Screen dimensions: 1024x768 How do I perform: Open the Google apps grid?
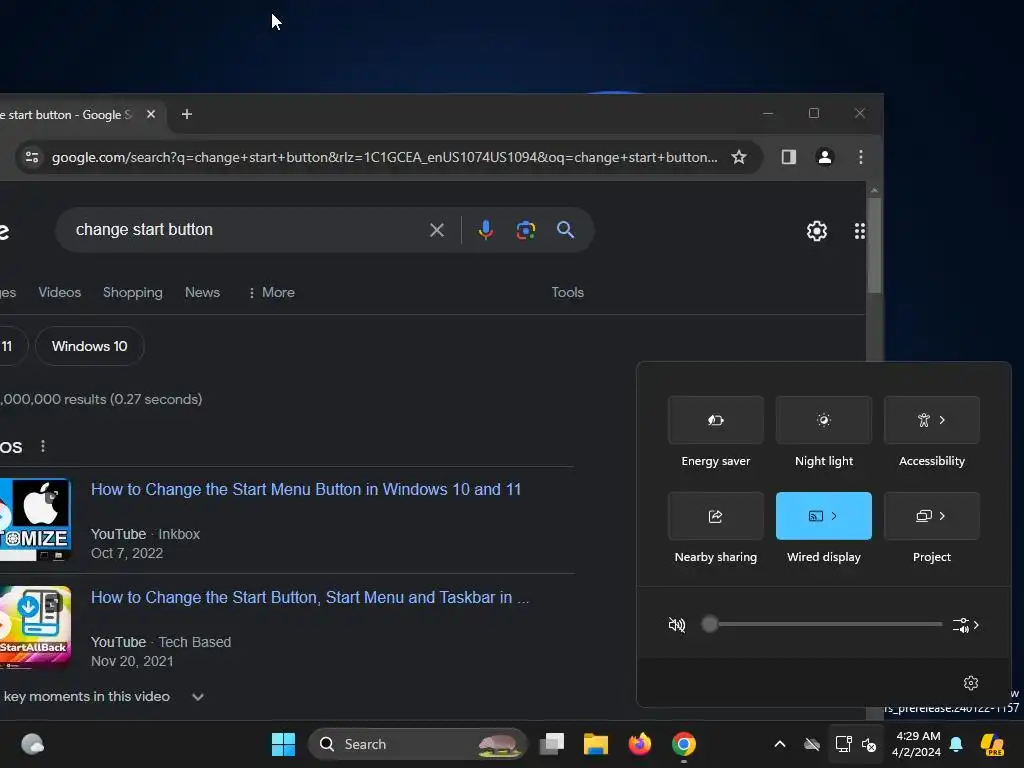pos(859,231)
